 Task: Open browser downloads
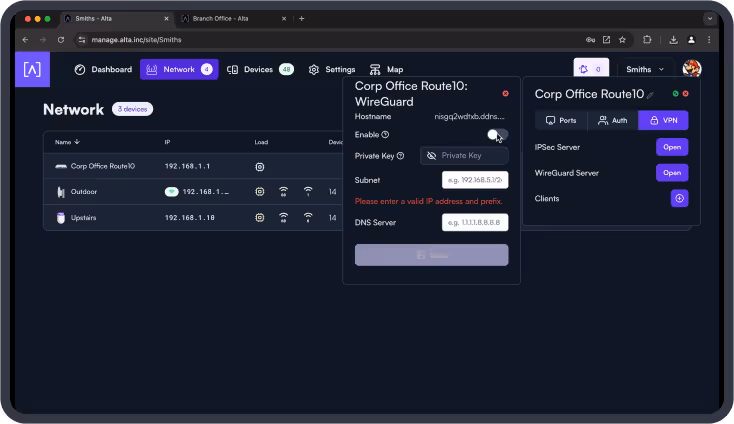tap(673, 40)
